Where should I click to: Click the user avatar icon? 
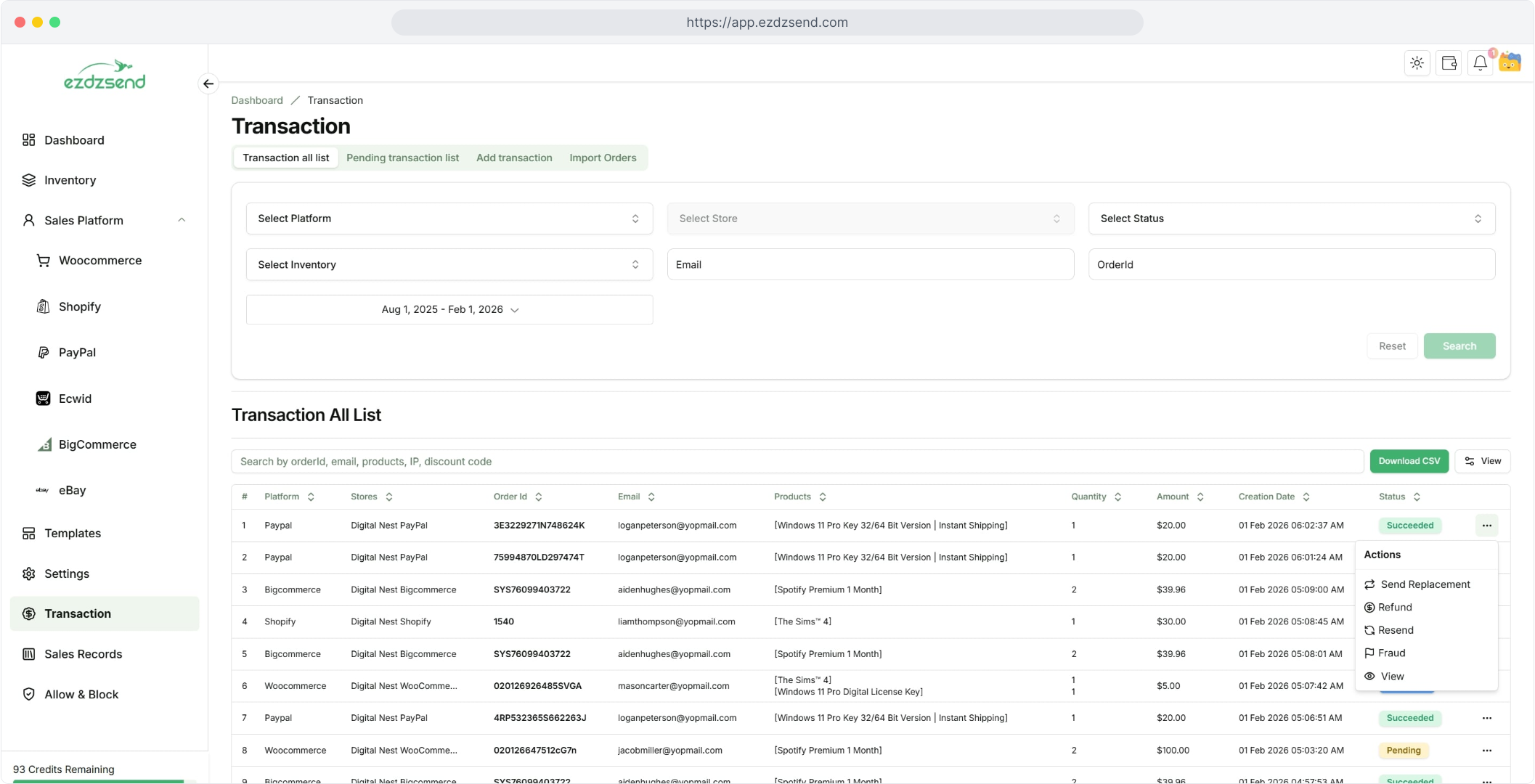[x=1510, y=62]
